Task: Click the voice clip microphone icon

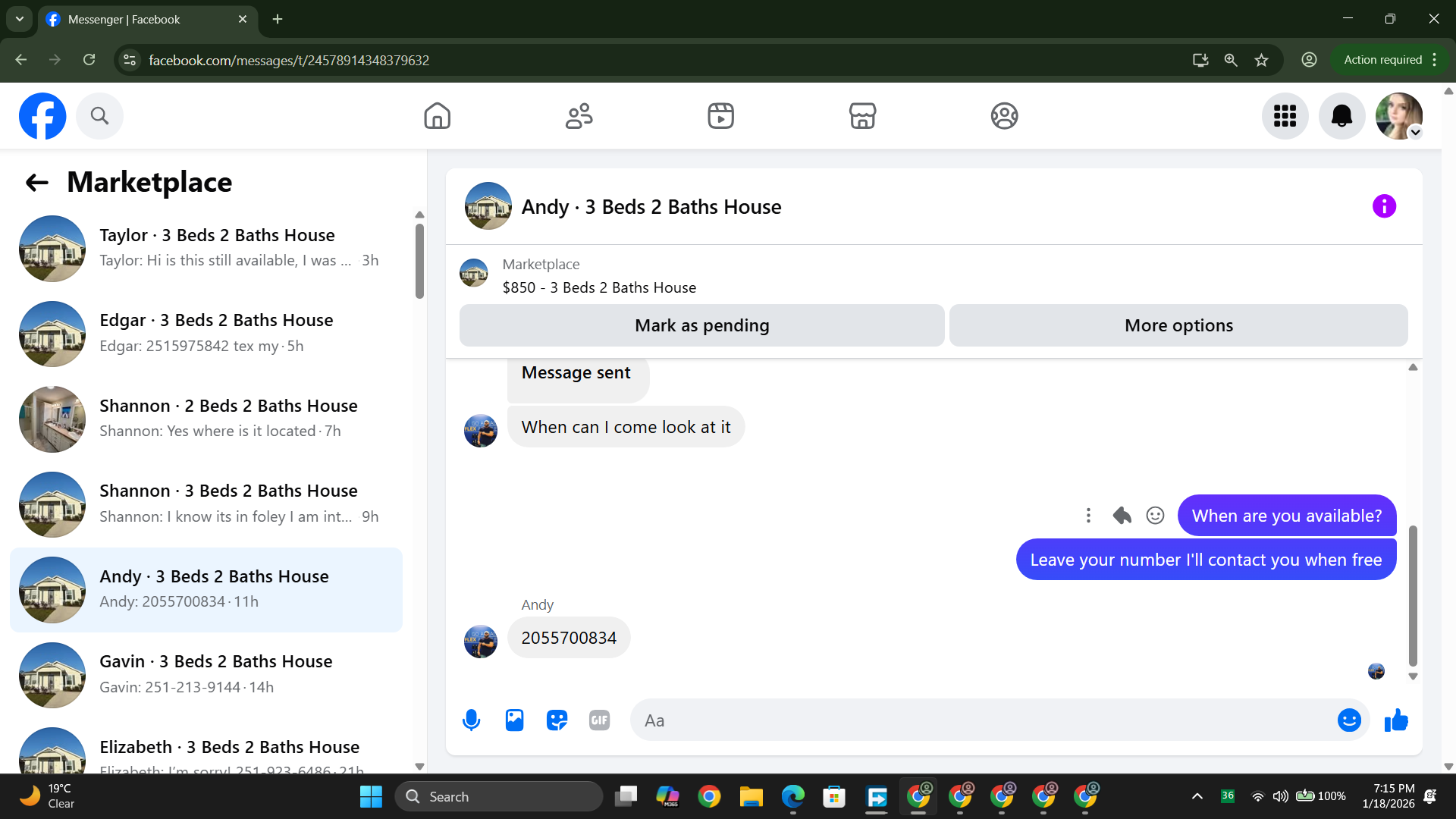Action: pos(471,720)
